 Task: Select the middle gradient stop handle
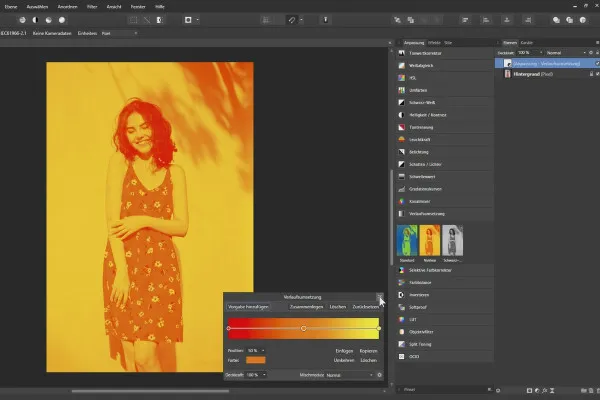(x=304, y=327)
